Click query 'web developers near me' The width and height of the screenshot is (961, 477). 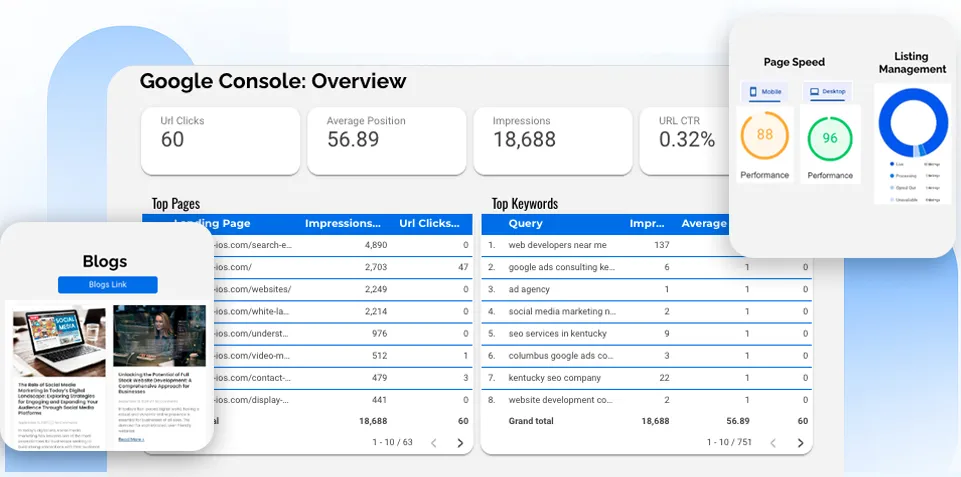pyautogui.click(x=557, y=245)
